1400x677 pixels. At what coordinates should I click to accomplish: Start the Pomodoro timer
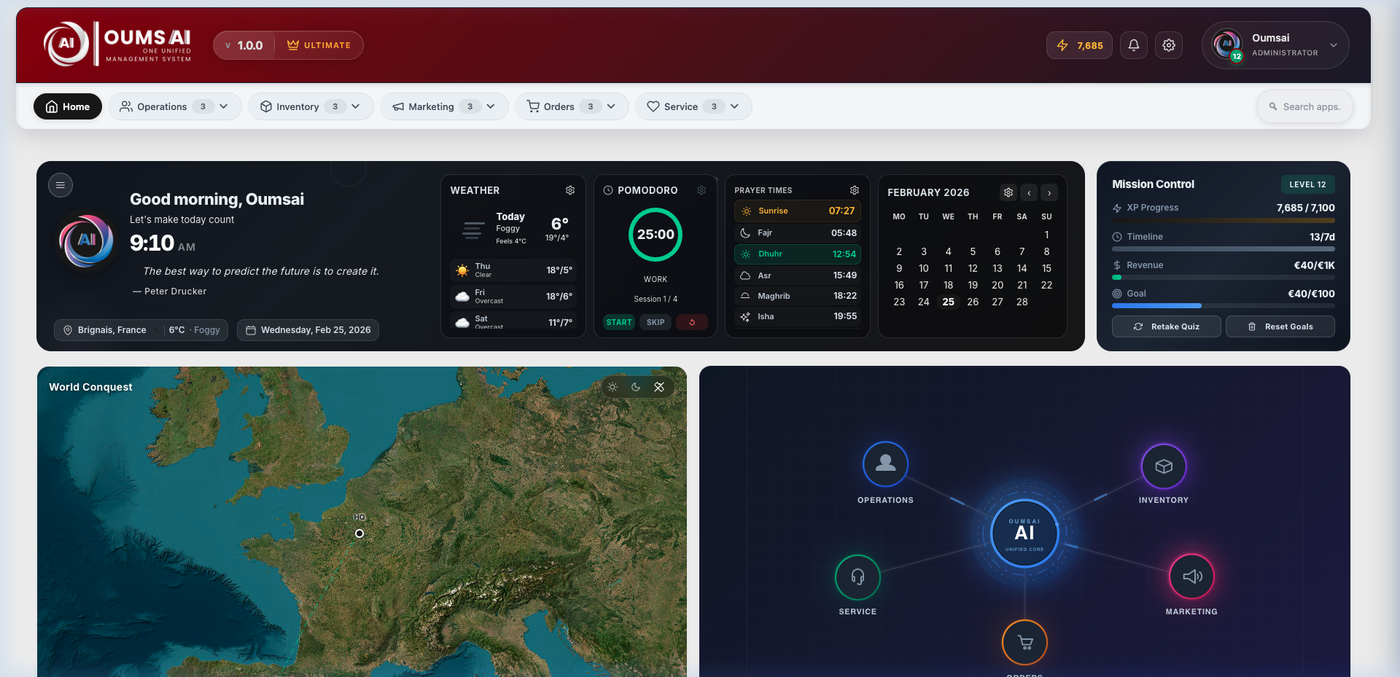coord(619,322)
